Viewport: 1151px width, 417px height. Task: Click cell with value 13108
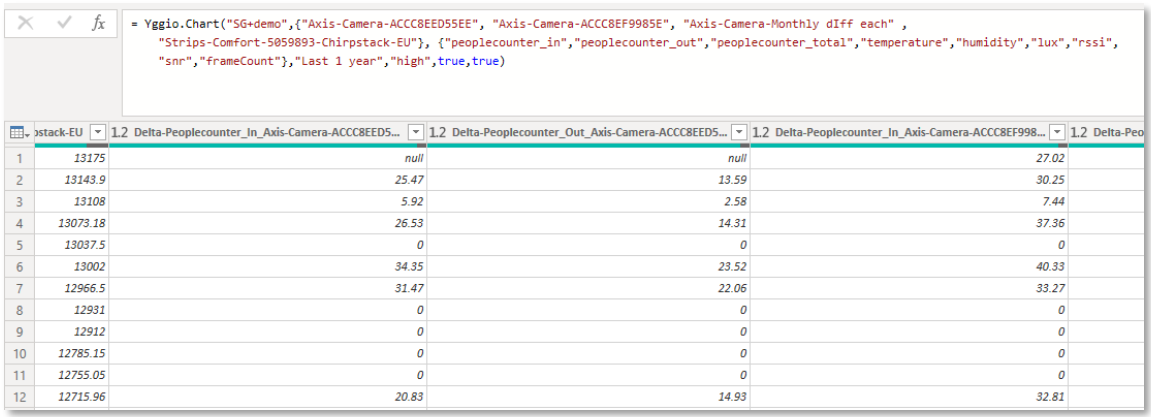[72, 201]
